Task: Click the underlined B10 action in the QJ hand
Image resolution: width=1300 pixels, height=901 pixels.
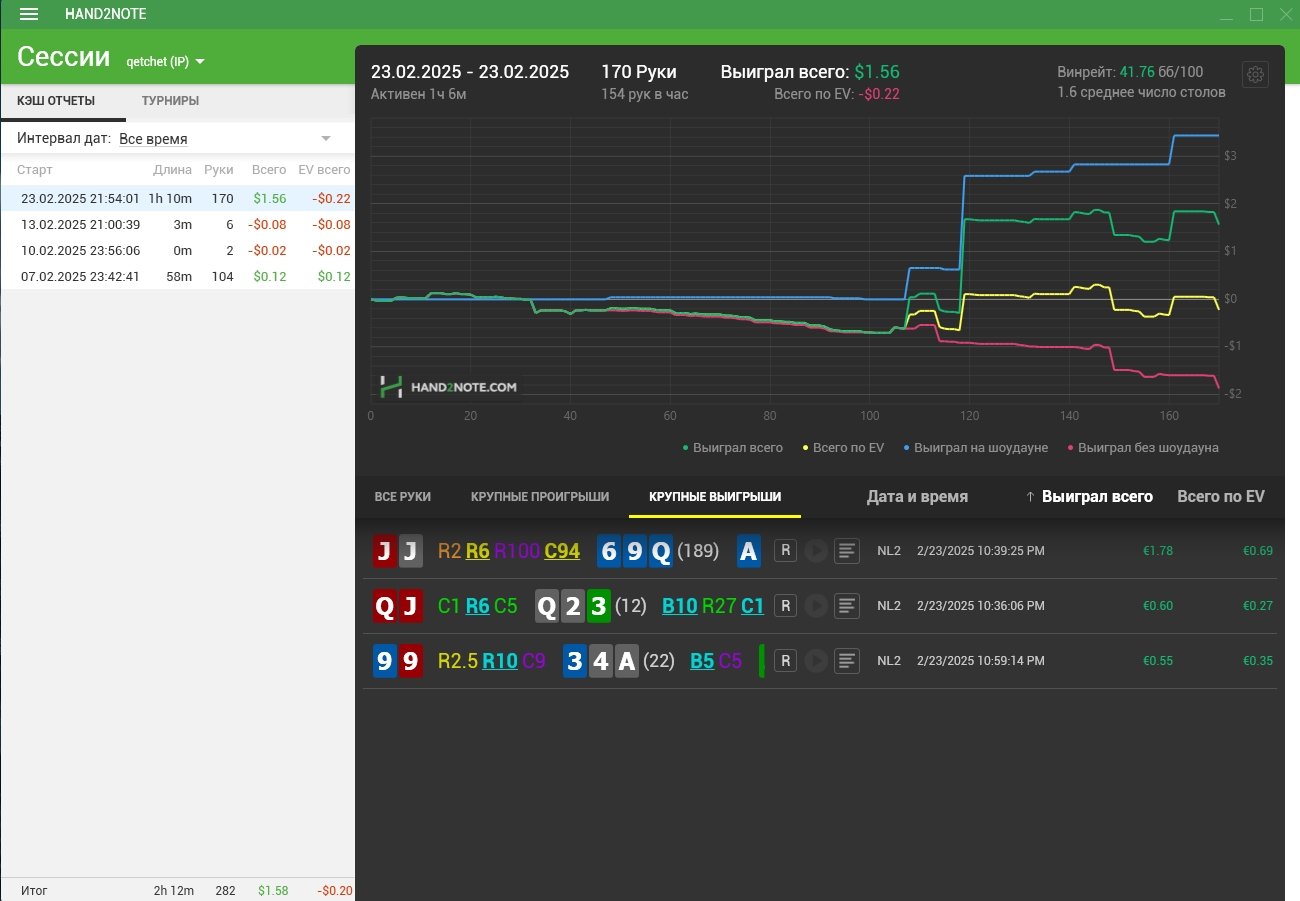Action: [680, 606]
